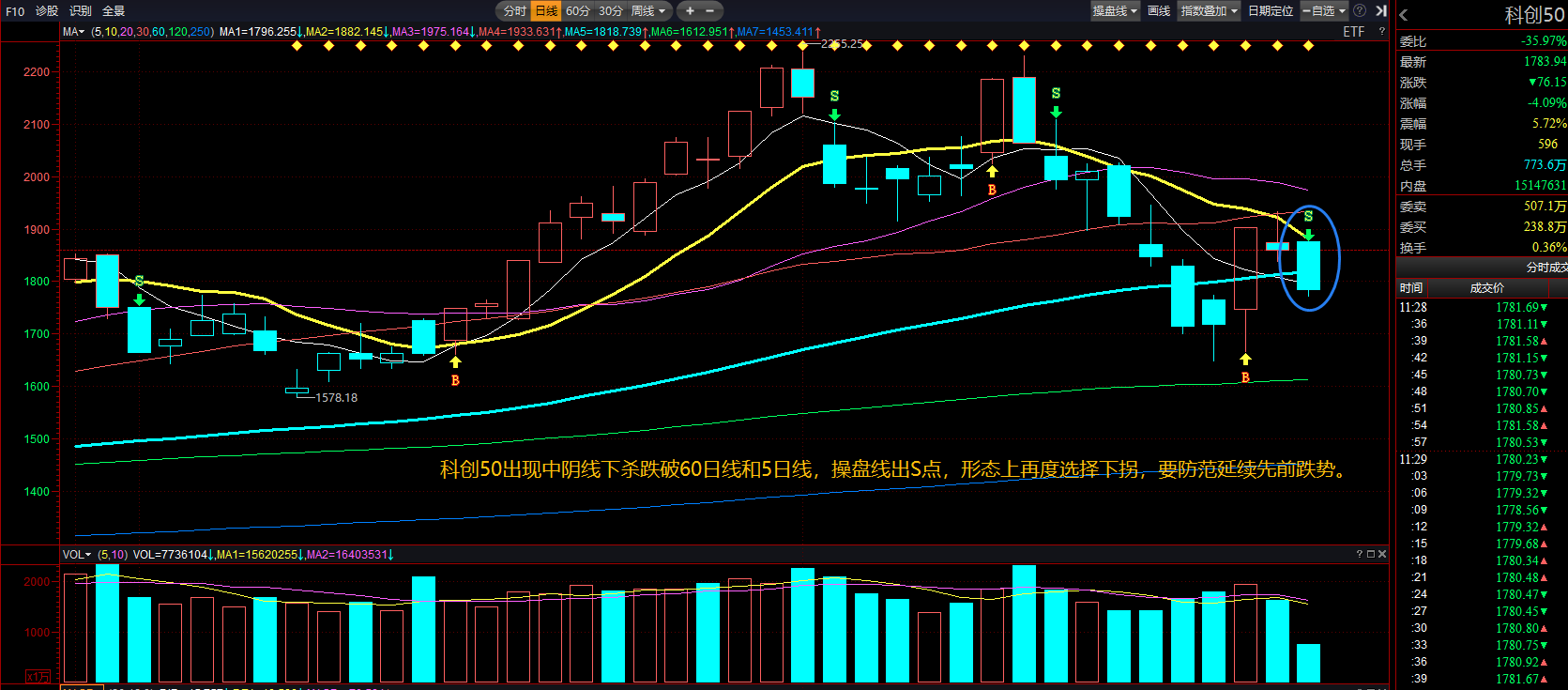Open the help question mark icon in toolbar
This screenshot has width=1568, height=690.
point(1360,11)
